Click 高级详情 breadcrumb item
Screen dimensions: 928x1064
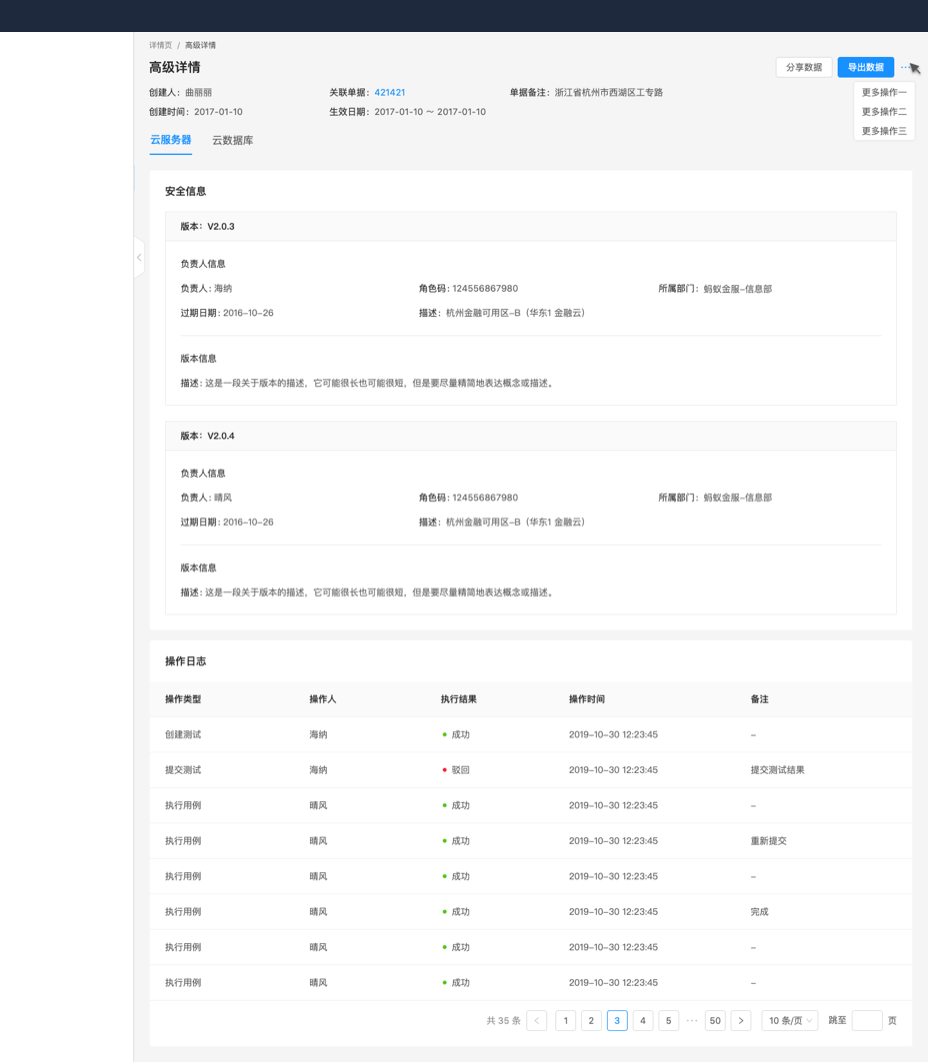pos(200,45)
